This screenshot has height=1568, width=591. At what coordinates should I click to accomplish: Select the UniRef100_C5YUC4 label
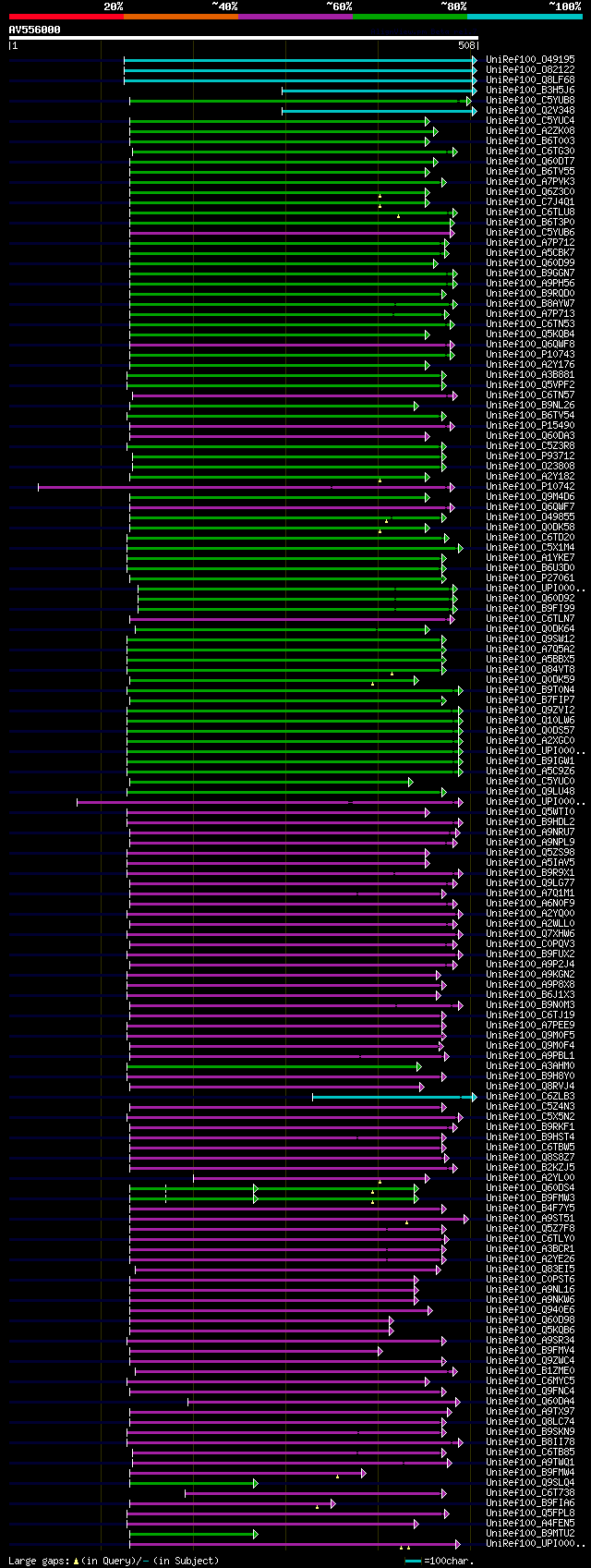click(530, 121)
